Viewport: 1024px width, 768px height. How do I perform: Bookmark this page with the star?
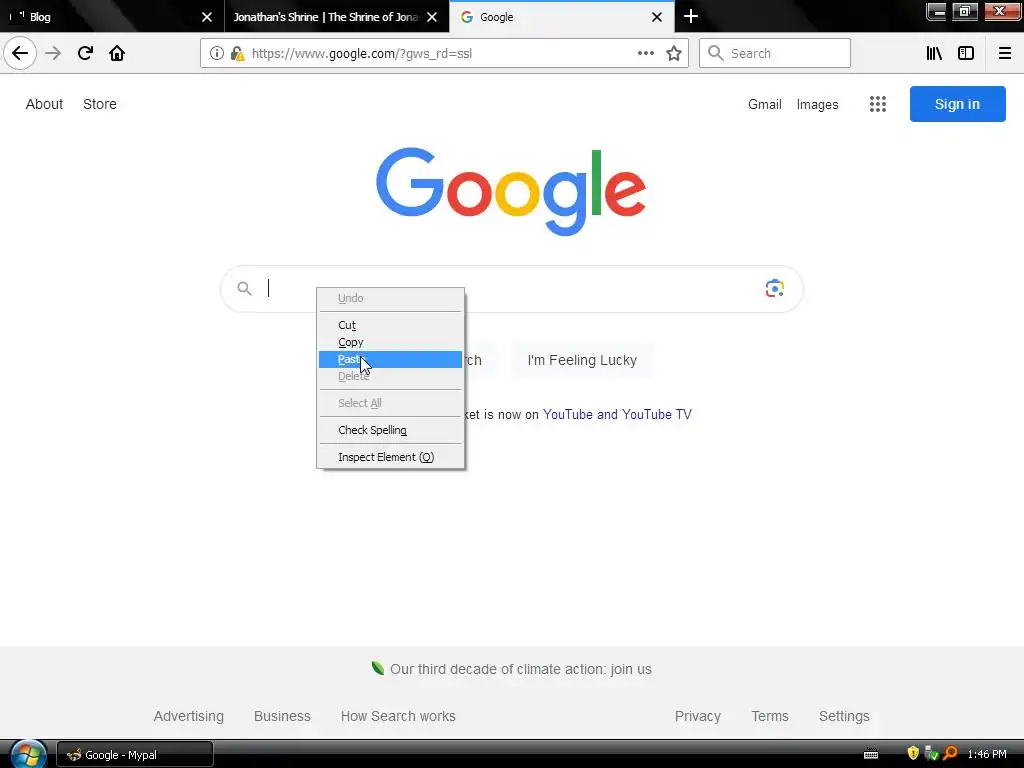tap(674, 53)
